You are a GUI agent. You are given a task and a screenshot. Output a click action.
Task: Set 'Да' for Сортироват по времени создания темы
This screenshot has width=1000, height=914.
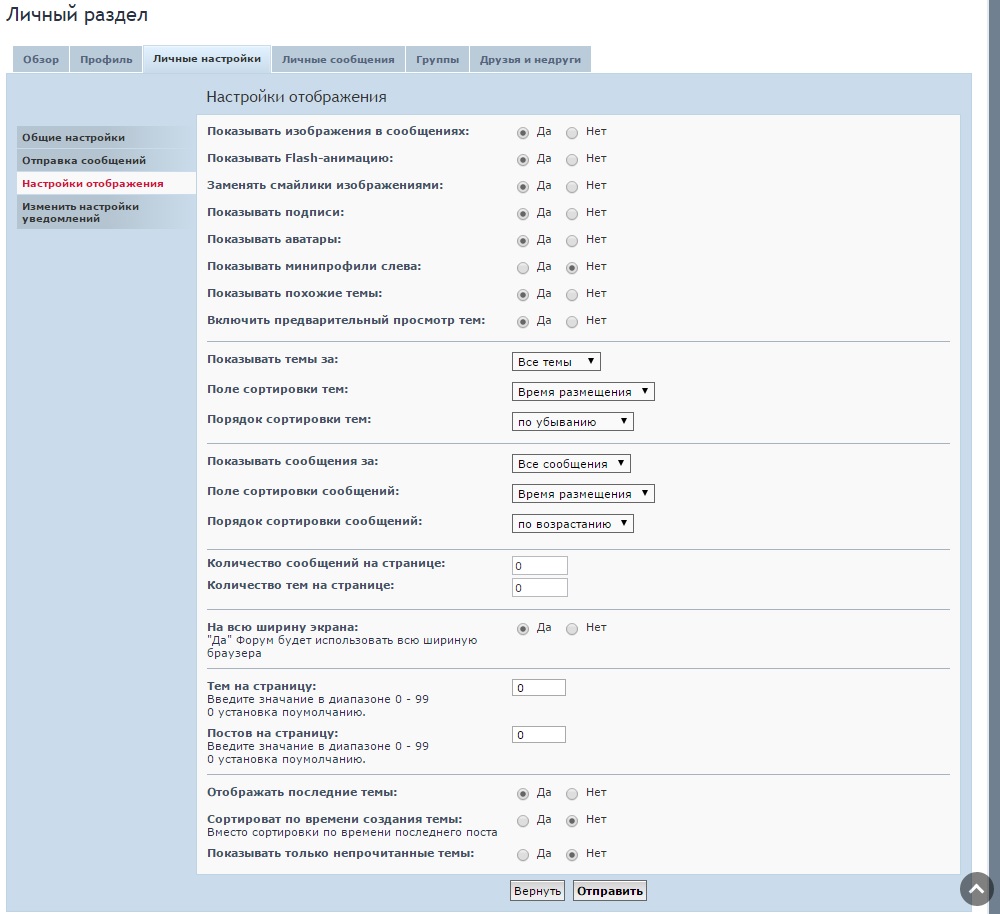[523, 820]
